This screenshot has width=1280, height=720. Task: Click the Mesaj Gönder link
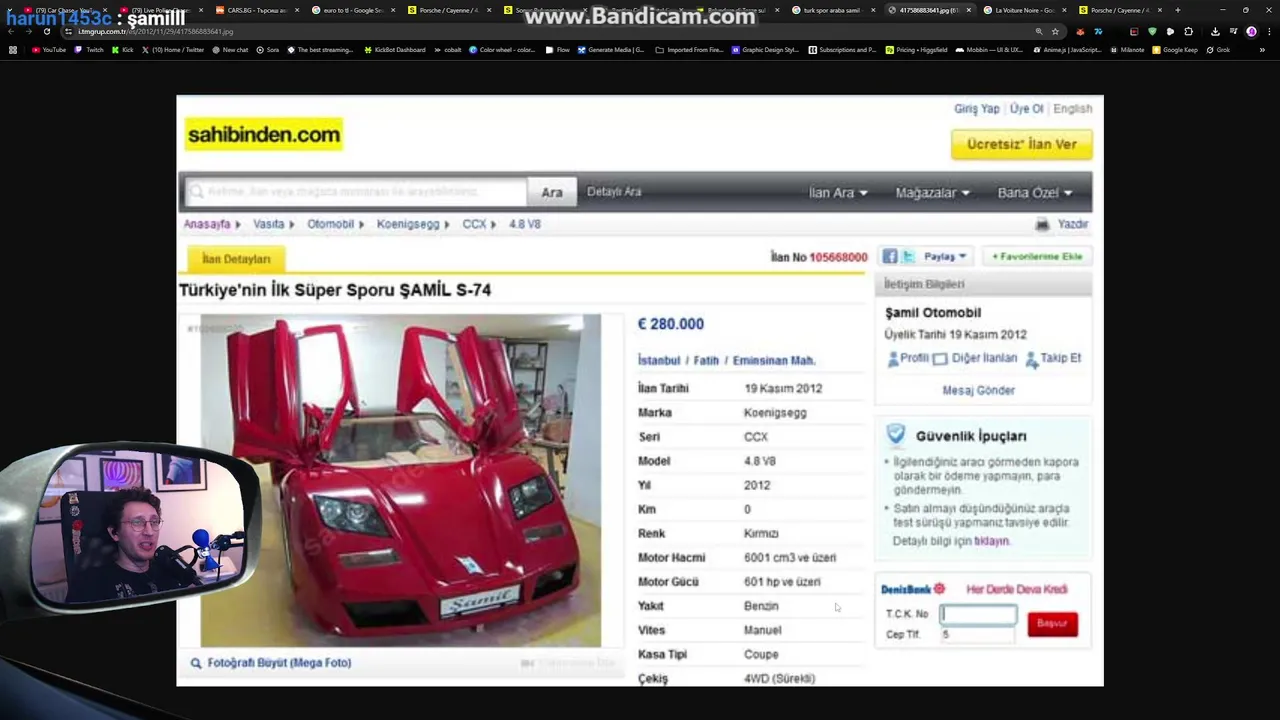click(x=978, y=390)
